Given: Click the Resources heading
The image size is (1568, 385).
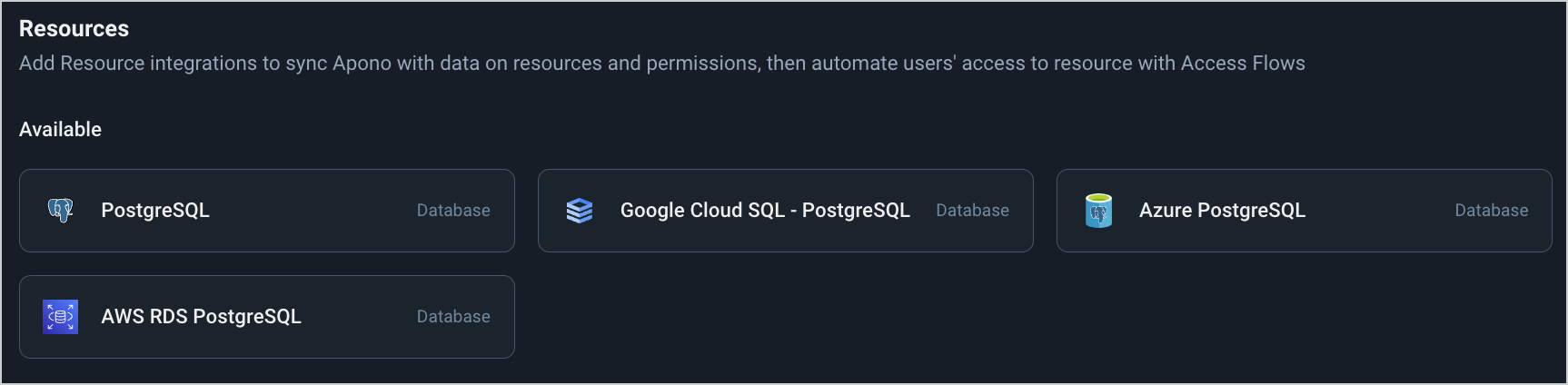Looking at the screenshot, I should tap(74, 29).
